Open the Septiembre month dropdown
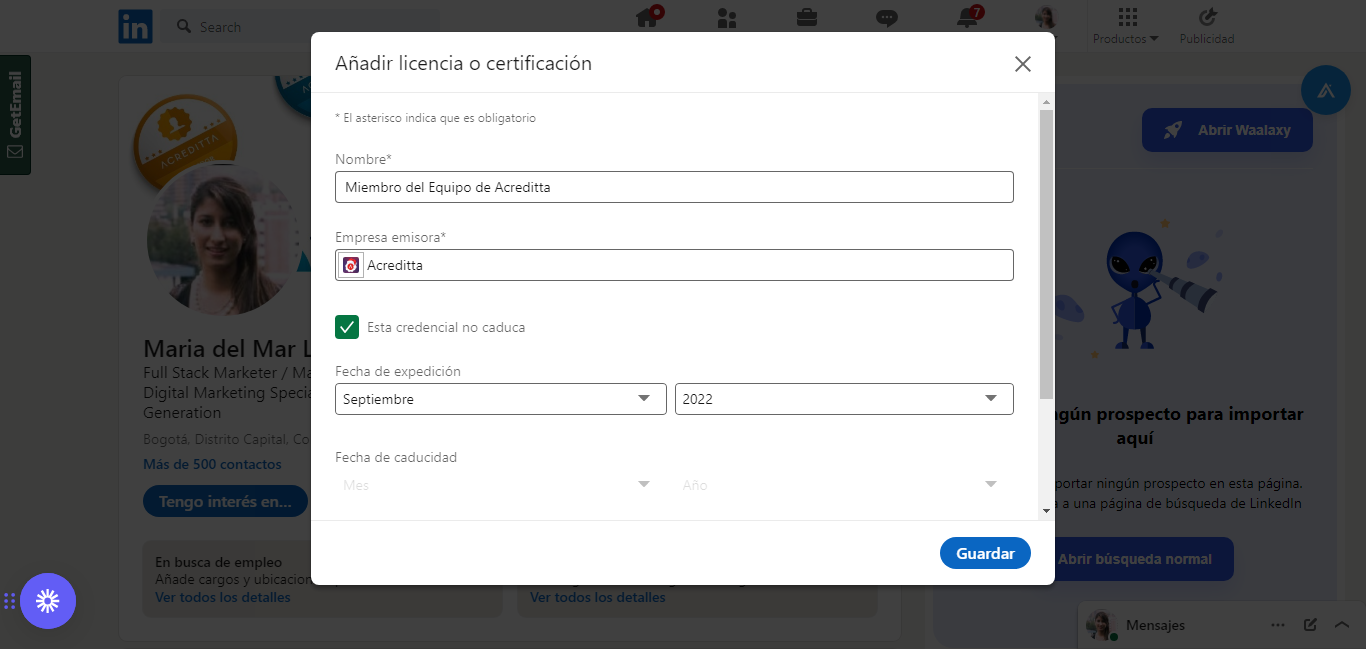This screenshot has width=1366, height=649. click(x=500, y=399)
